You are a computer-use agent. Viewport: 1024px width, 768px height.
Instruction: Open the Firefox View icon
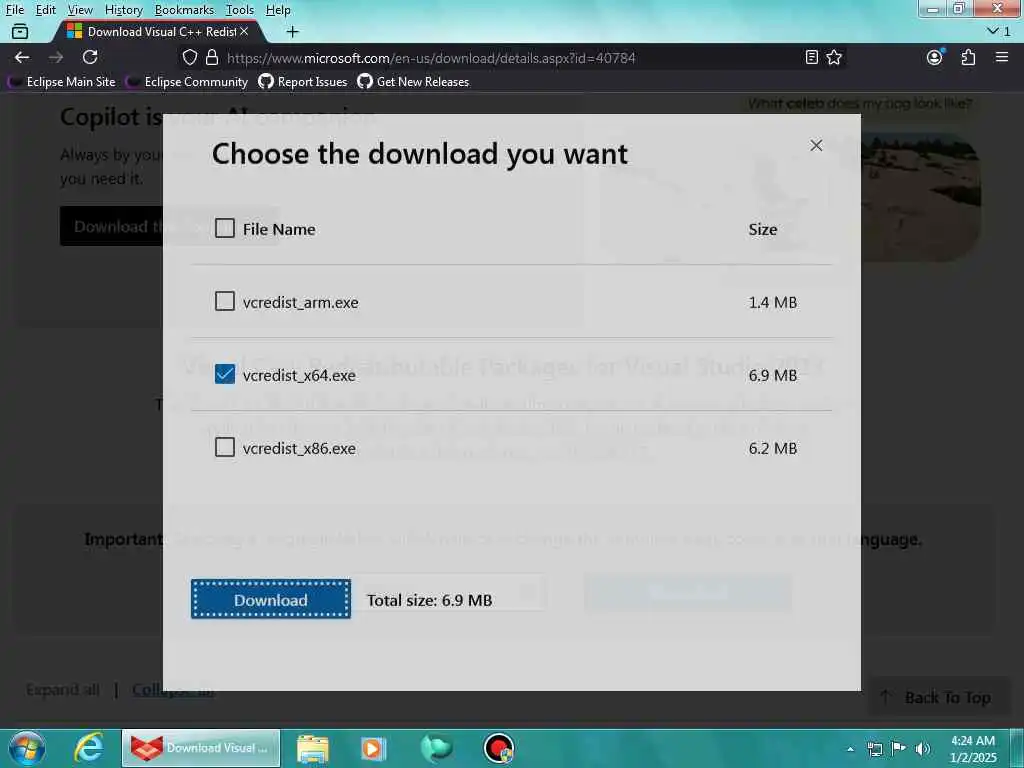[x=20, y=31]
